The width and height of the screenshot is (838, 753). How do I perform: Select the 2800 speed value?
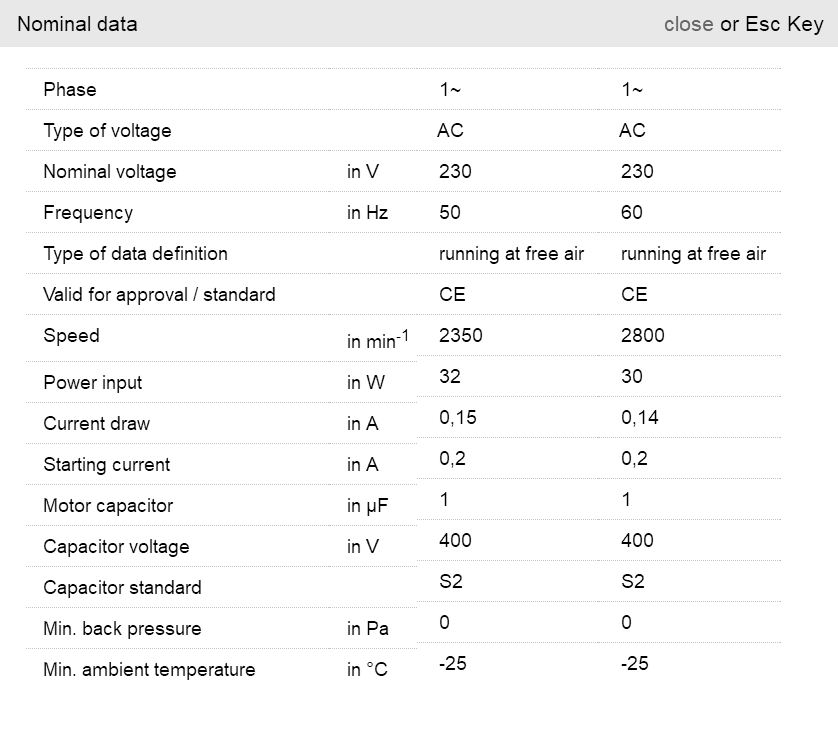[x=642, y=336]
